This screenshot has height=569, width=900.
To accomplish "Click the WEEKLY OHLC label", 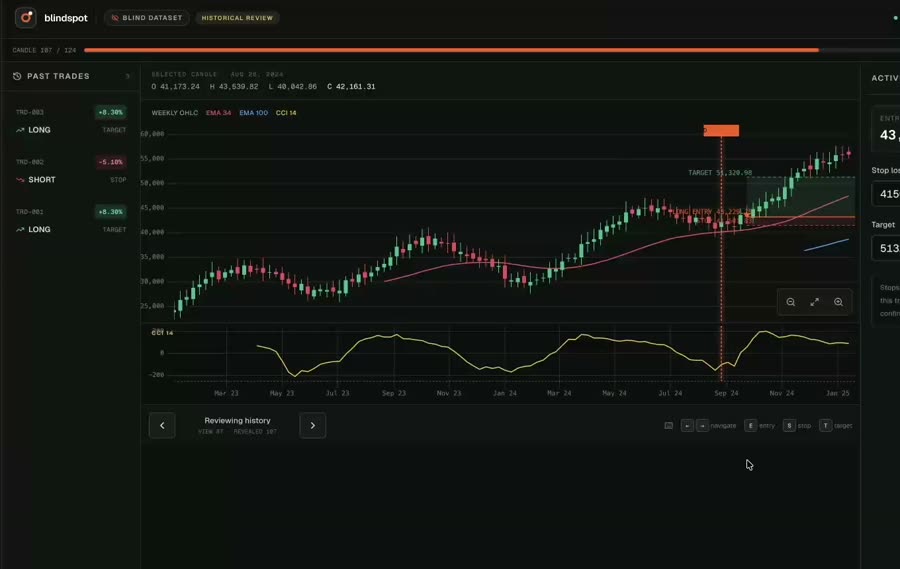I will tap(174, 113).
